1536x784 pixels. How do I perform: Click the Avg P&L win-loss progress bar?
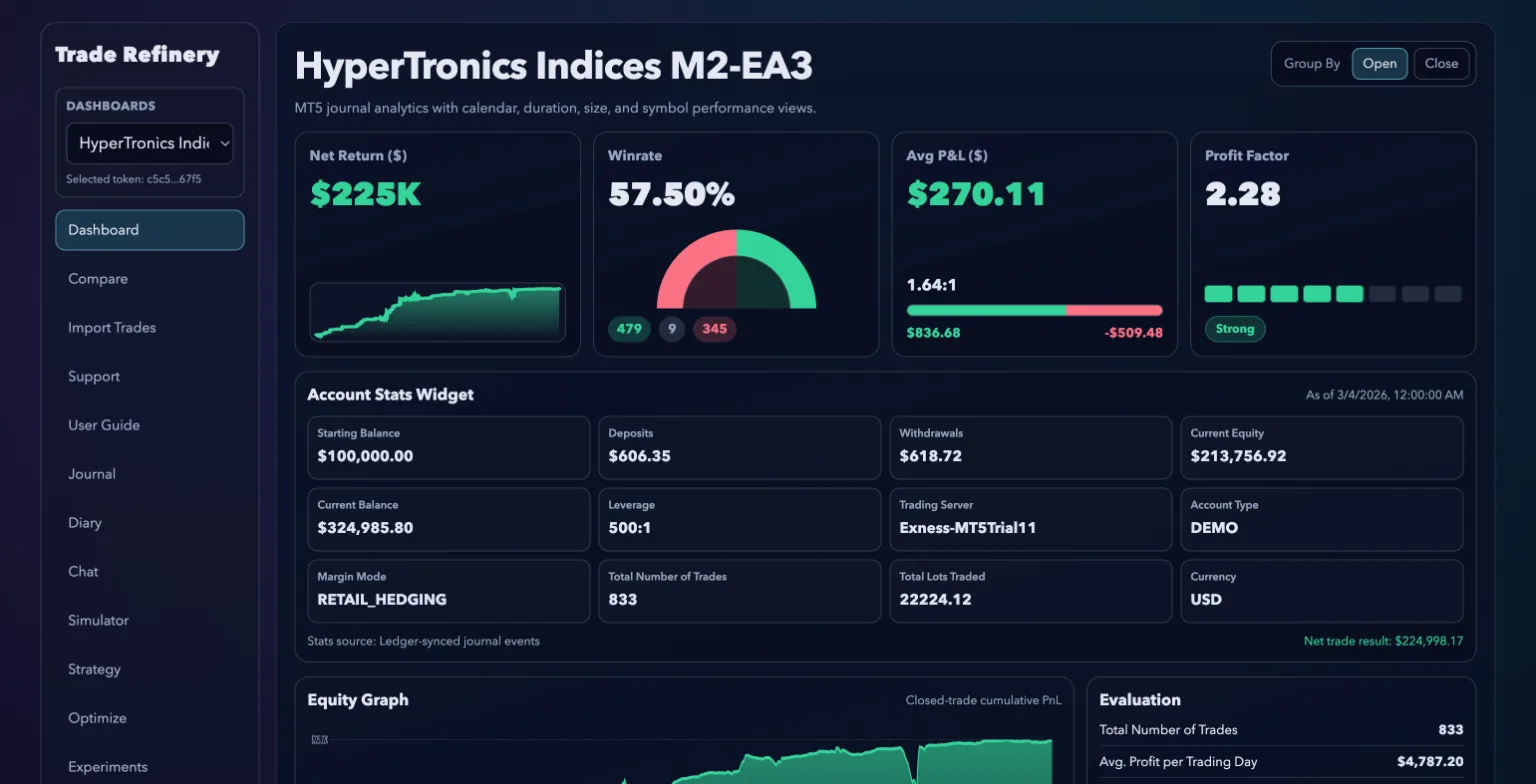click(x=1033, y=310)
